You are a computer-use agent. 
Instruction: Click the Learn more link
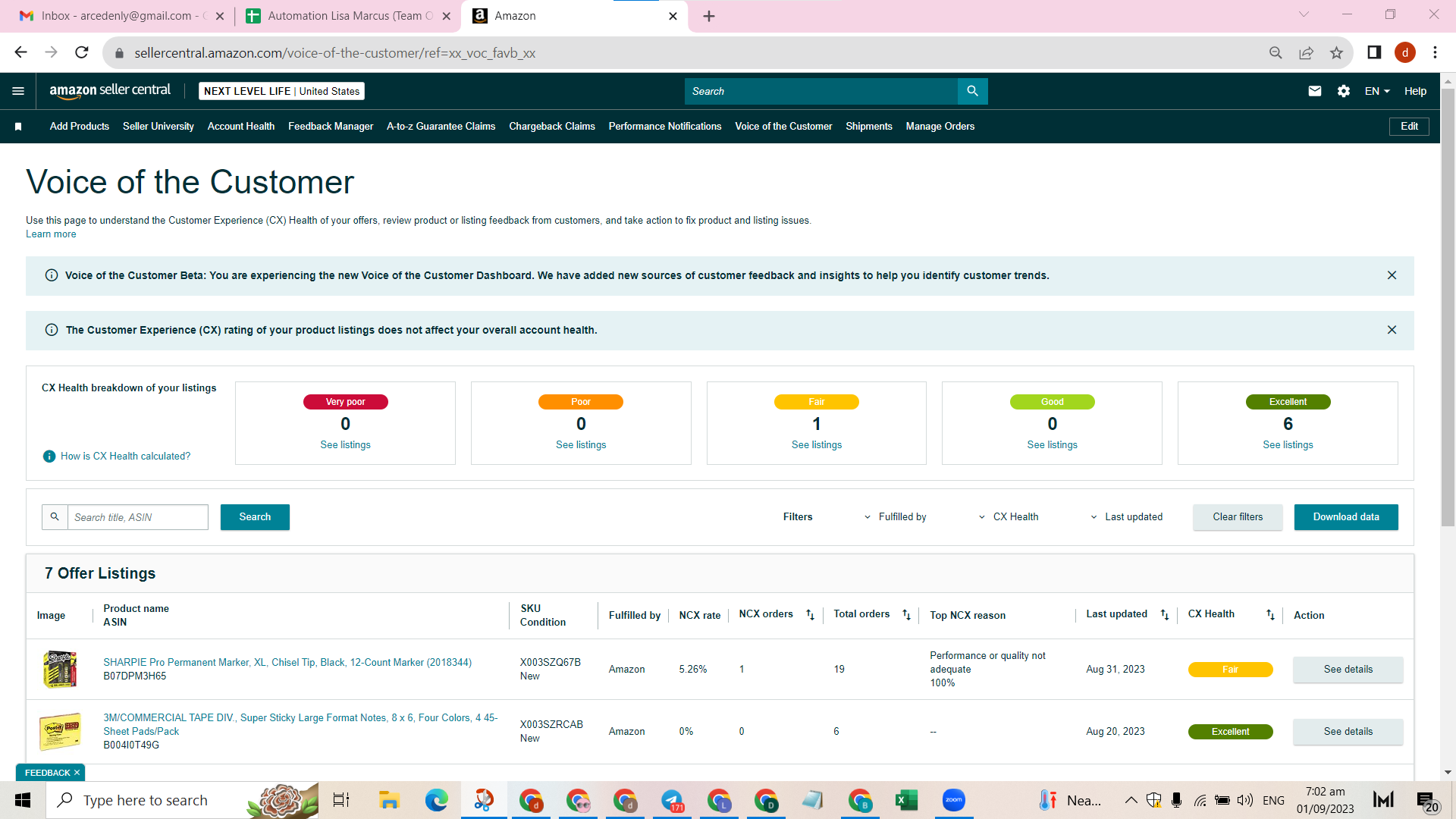pos(51,234)
